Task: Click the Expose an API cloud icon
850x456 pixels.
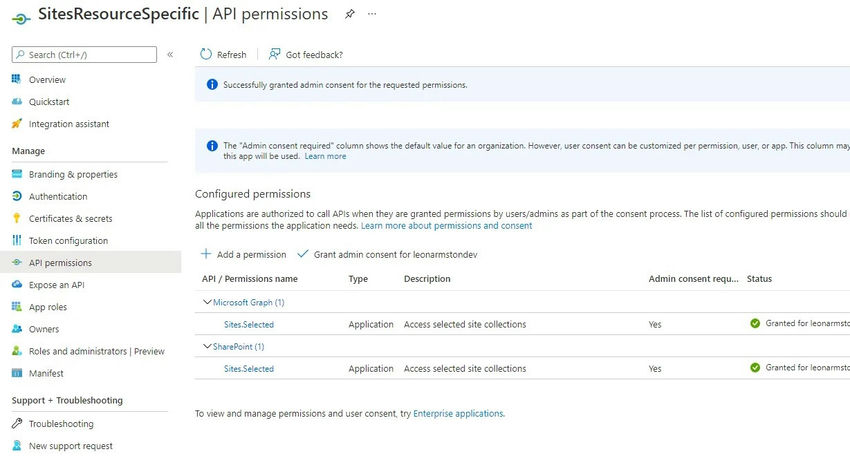Action: pos(17,285)
